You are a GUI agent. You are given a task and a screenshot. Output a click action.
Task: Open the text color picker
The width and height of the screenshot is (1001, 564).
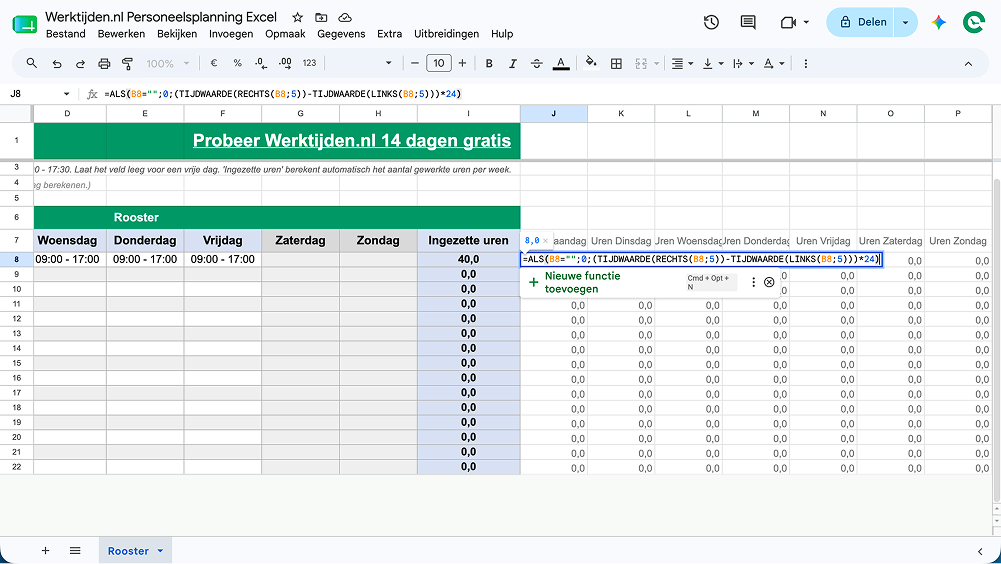(x=561, y=63)
